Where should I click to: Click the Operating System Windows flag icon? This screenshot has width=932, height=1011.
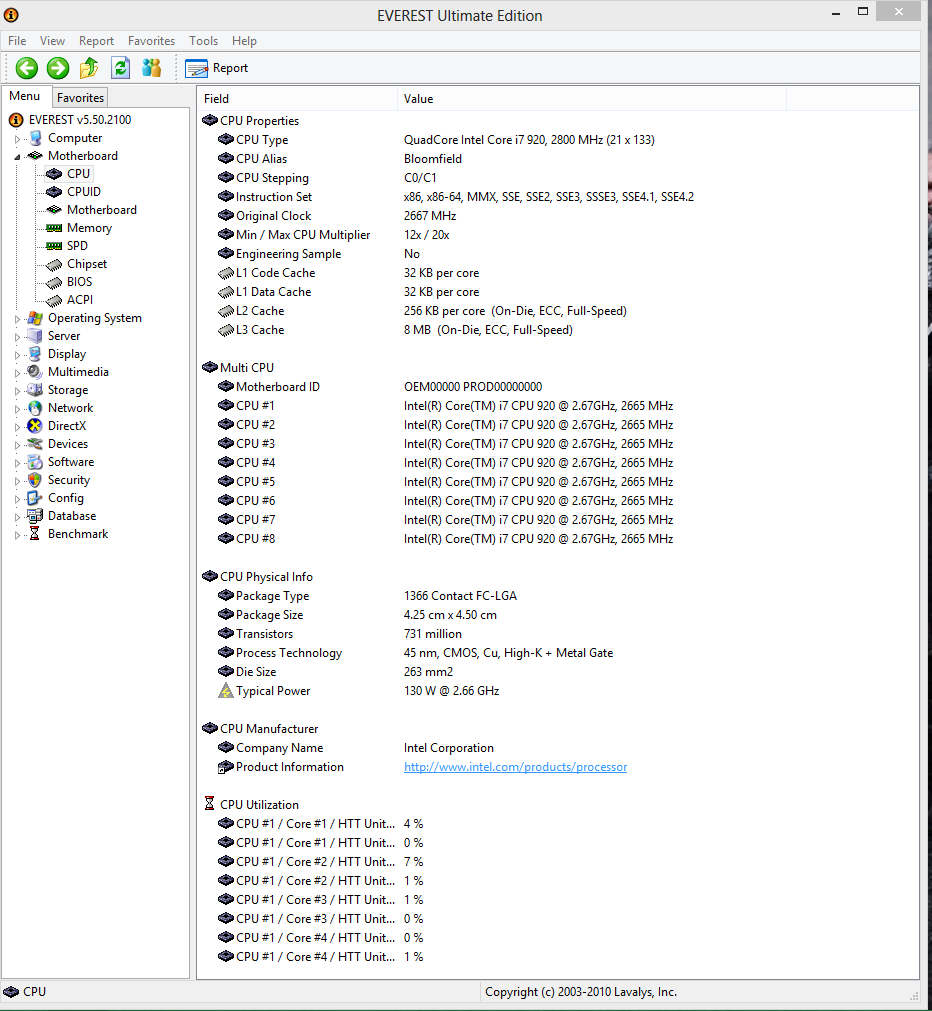tap(35, 318)
